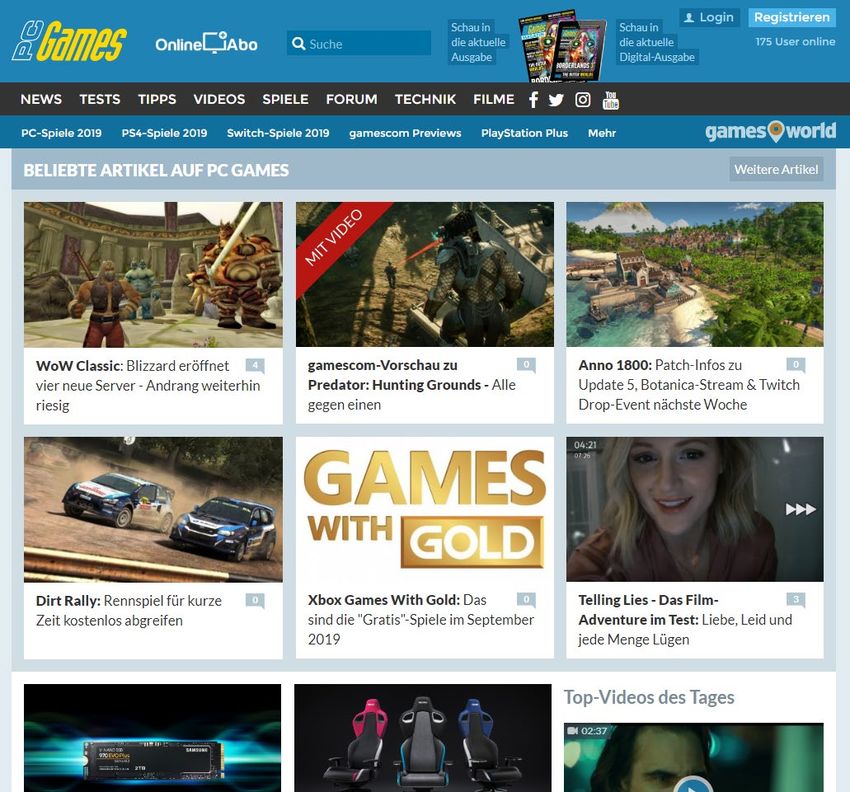Open the PC Games logo homepage

(x=69, y=41)
